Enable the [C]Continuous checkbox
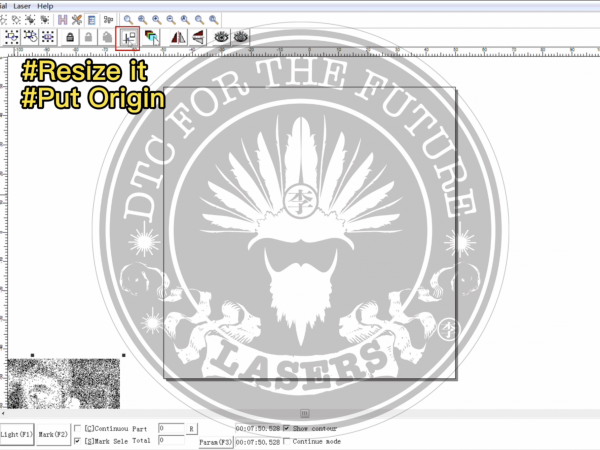Image resolution: width=600 pixels, height=450 pixels. coord(77,428)
